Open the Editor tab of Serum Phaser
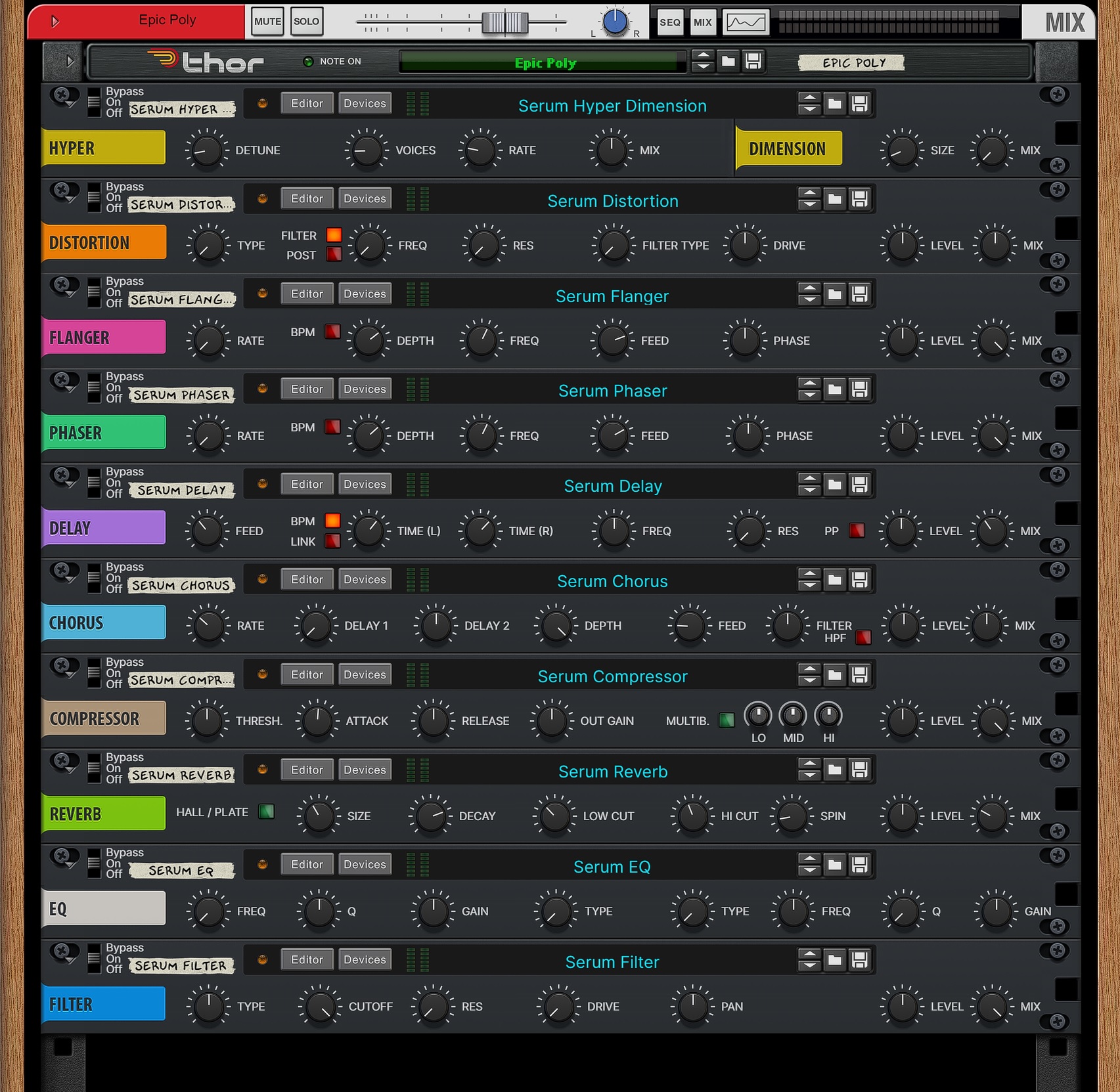 (x=307, y=389)
